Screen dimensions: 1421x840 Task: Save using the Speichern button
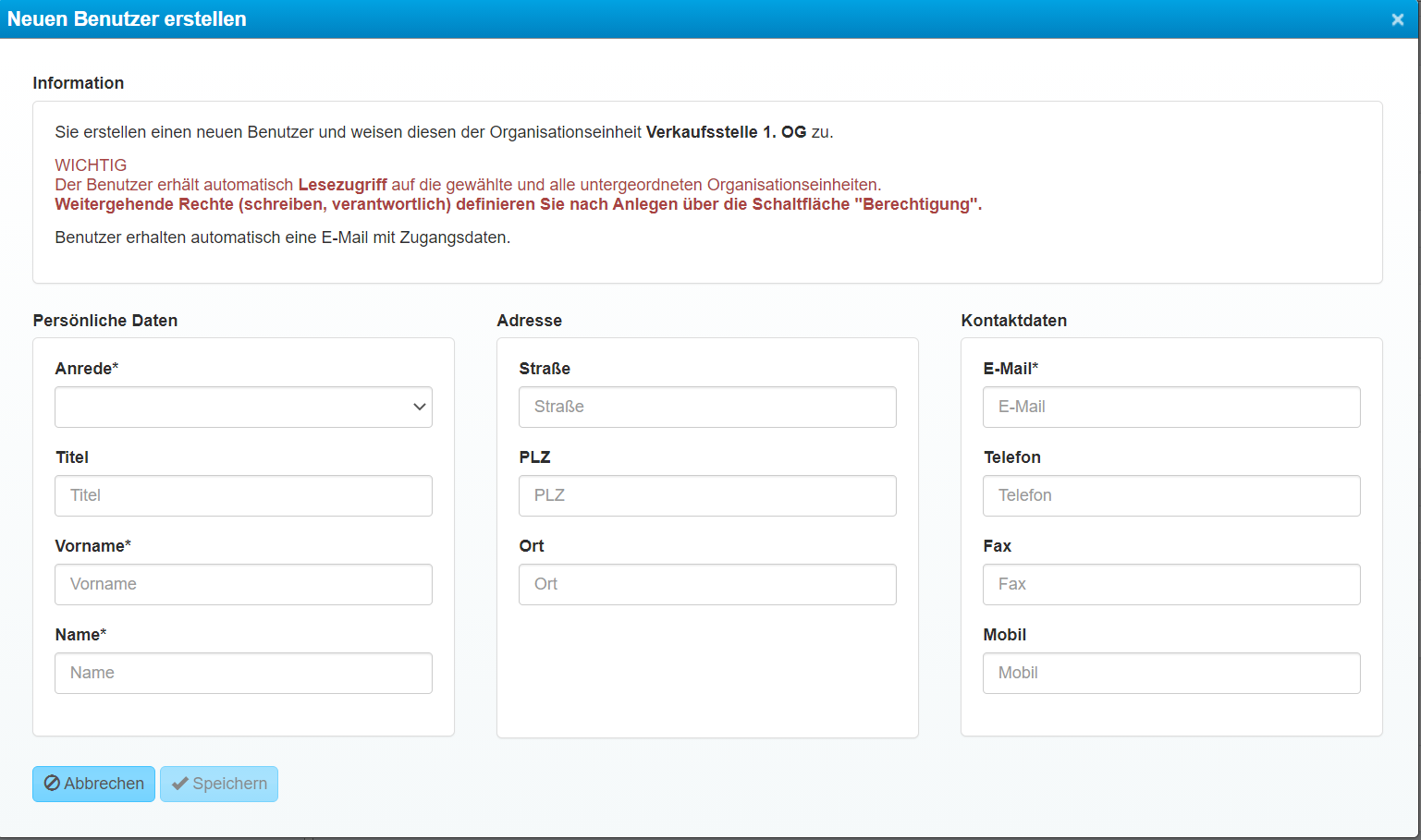[219, 784]
